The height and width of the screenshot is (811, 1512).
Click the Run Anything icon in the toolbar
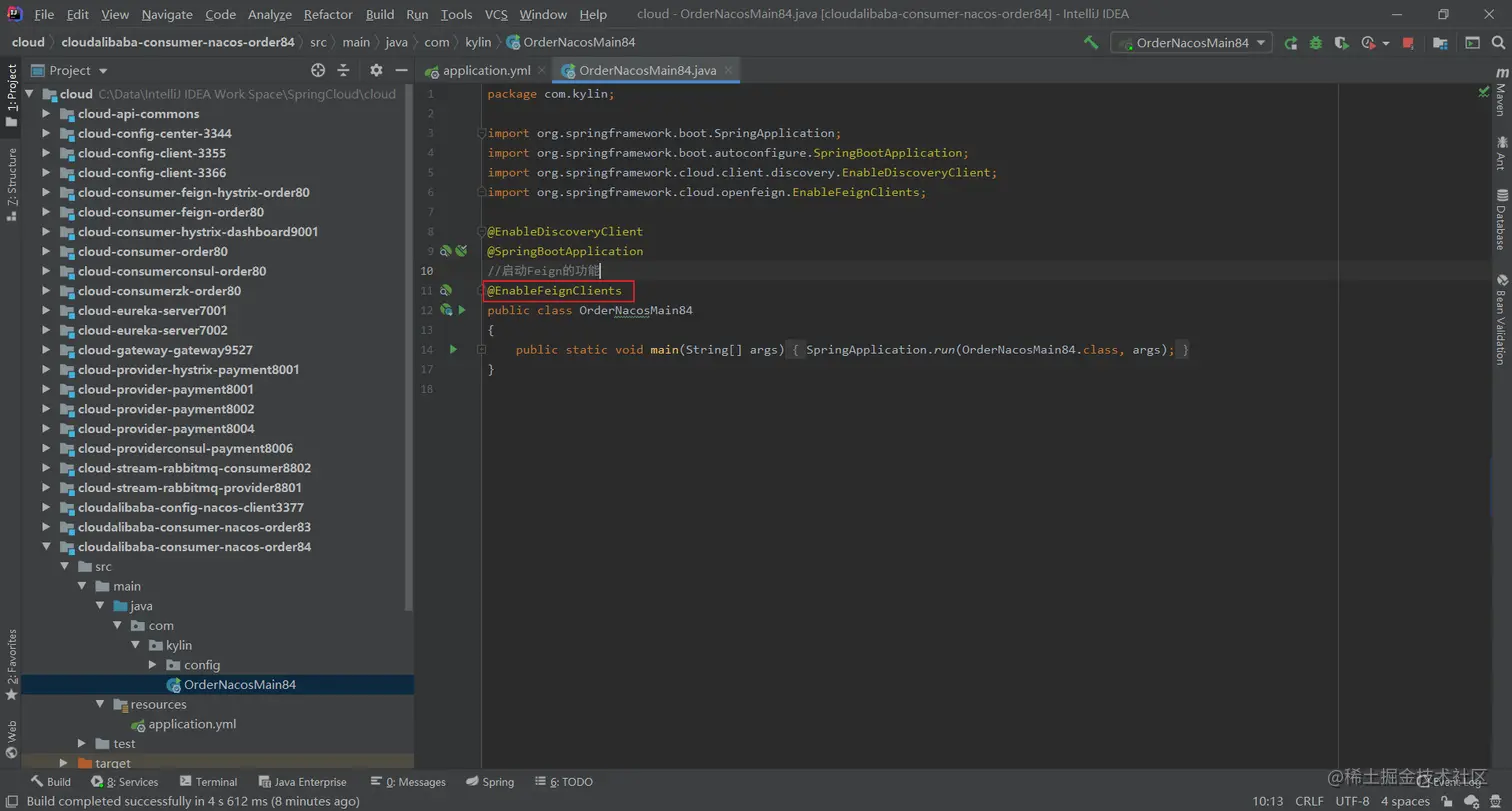pyautogui.click(x=1472, y=43)
